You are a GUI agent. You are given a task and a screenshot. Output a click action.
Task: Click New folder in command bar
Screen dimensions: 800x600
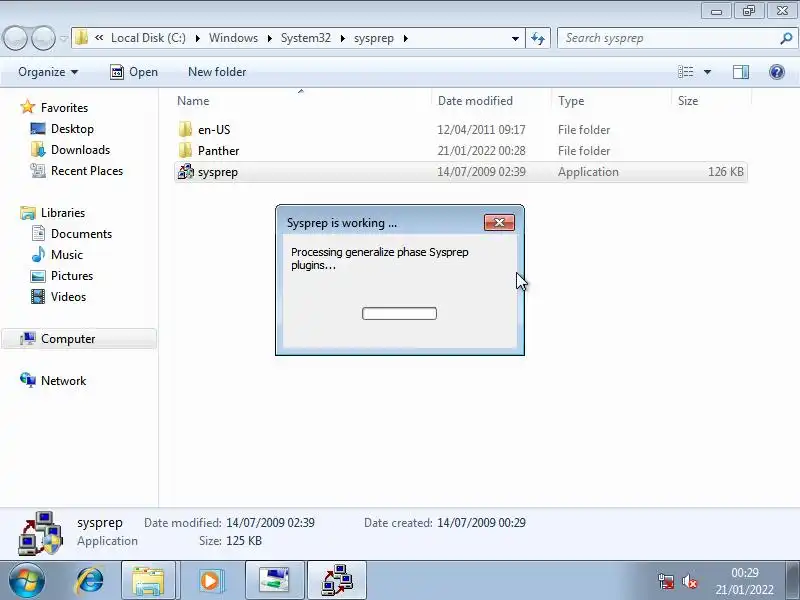[x=217, y=72]
